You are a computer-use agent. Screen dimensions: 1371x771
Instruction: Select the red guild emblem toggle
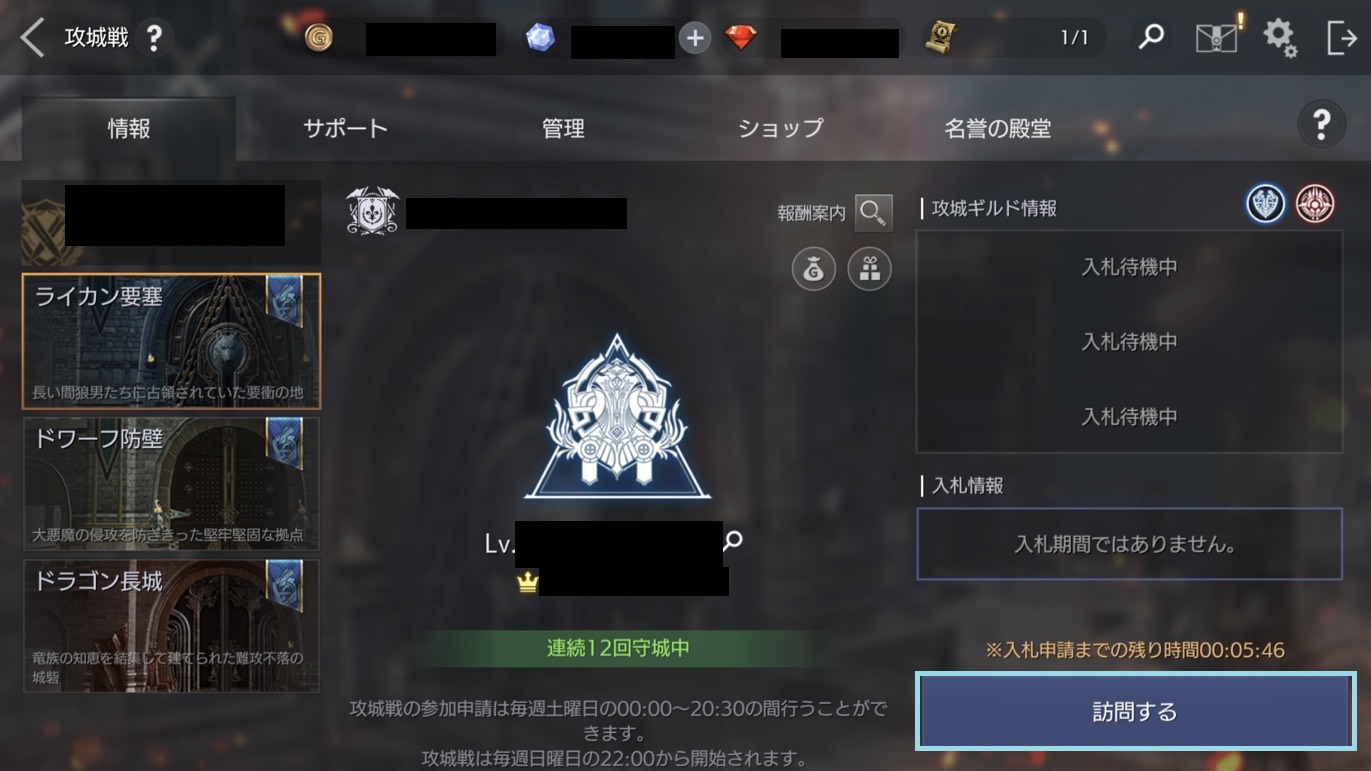coord(1314,204)
